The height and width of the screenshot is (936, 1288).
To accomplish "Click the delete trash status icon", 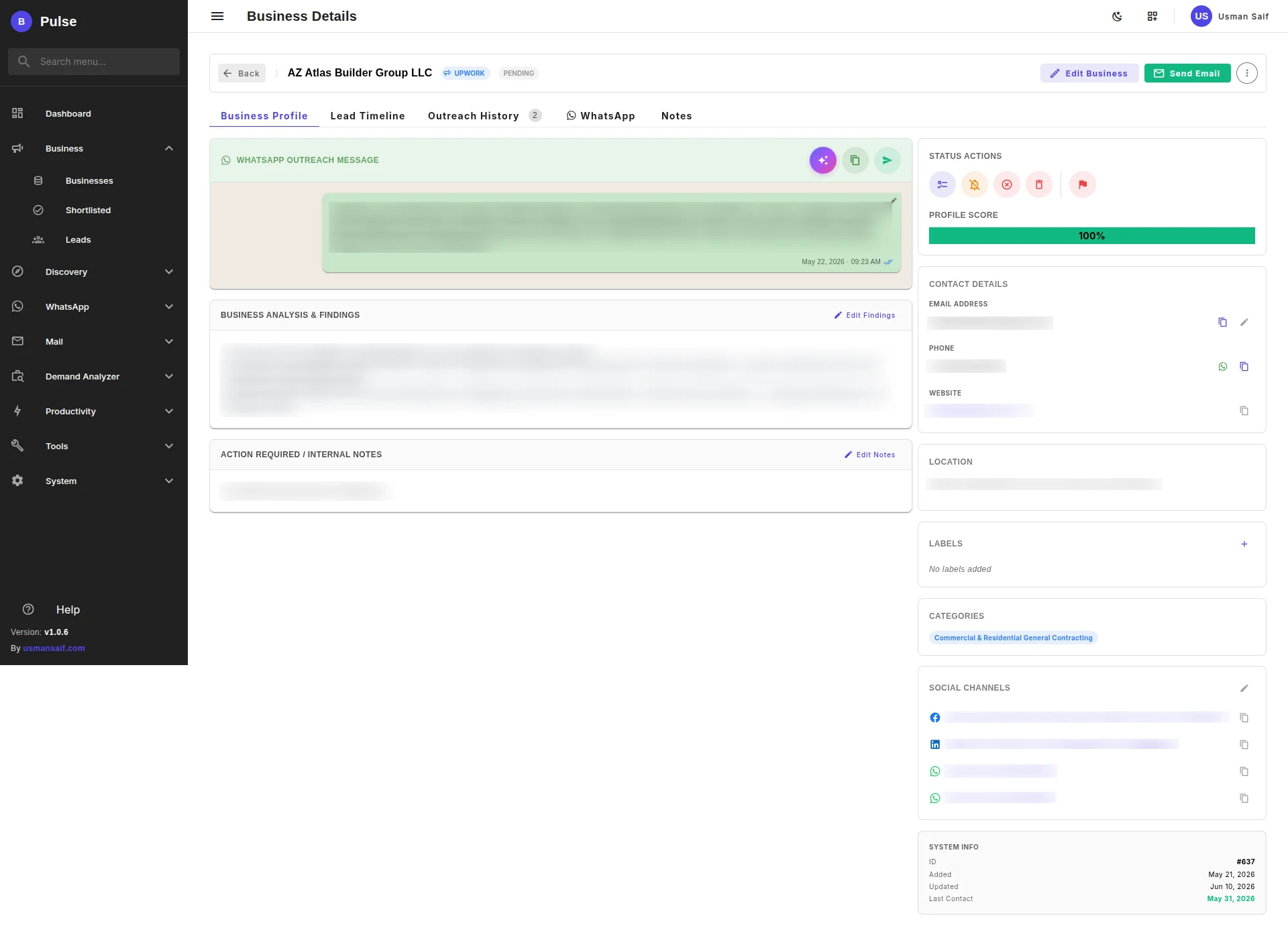I will click(1039, 184).
